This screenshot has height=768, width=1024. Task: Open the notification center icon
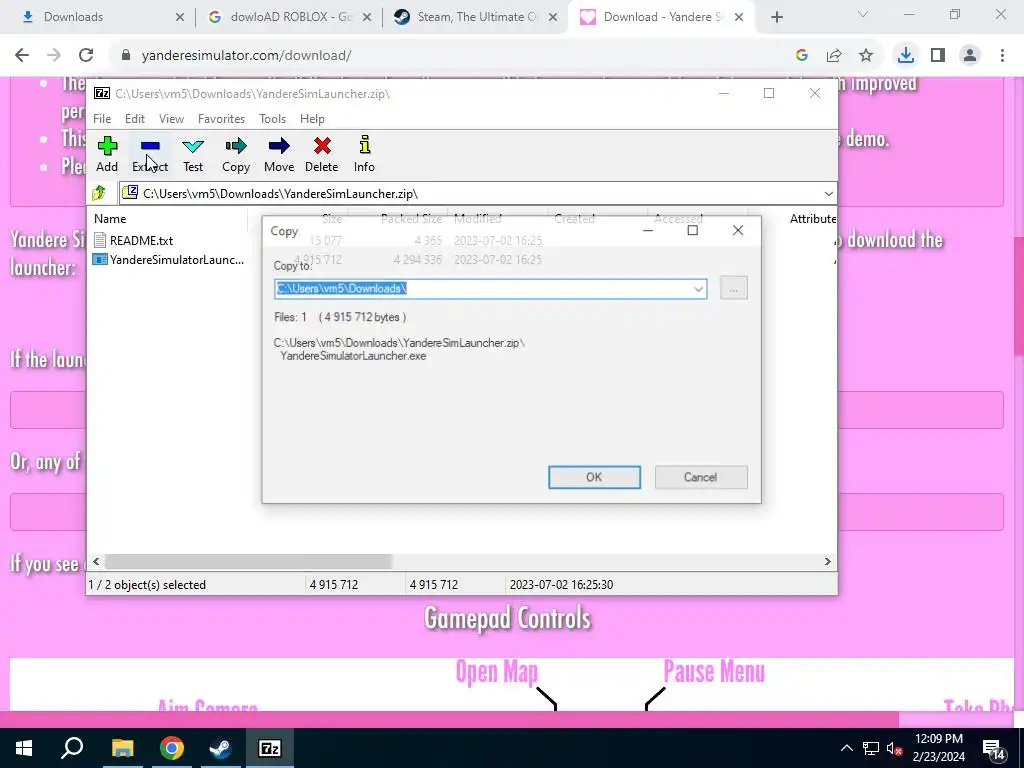click(x=993, y=749)
